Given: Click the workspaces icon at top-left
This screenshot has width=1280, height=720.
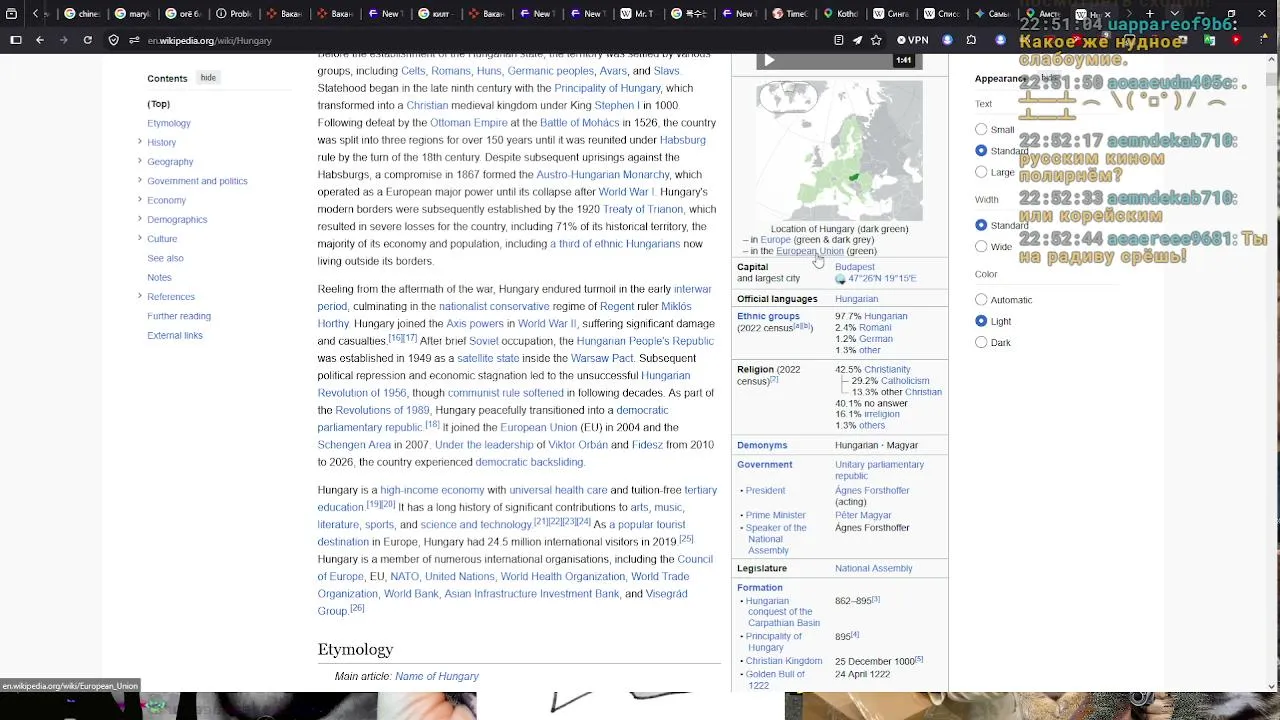Looking at the screenshot, I should (x=11, y=14).
